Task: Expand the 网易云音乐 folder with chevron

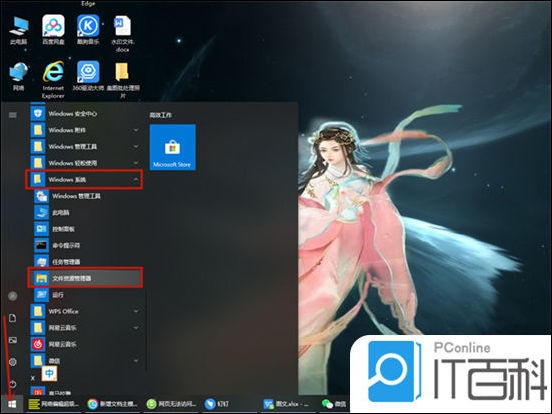Action: (x=85, y=328)
